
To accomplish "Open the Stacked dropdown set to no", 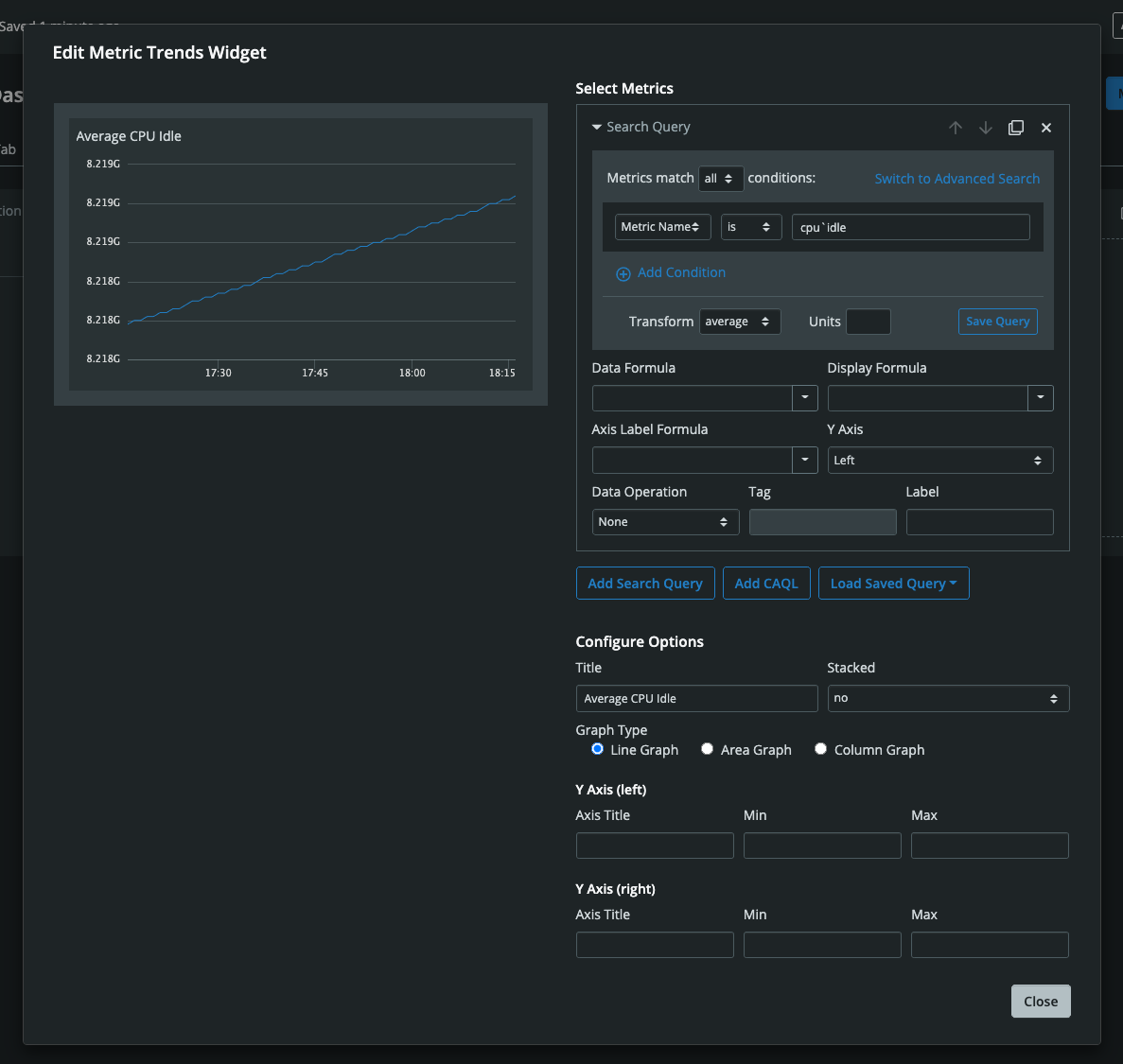I will click(947, 698).
